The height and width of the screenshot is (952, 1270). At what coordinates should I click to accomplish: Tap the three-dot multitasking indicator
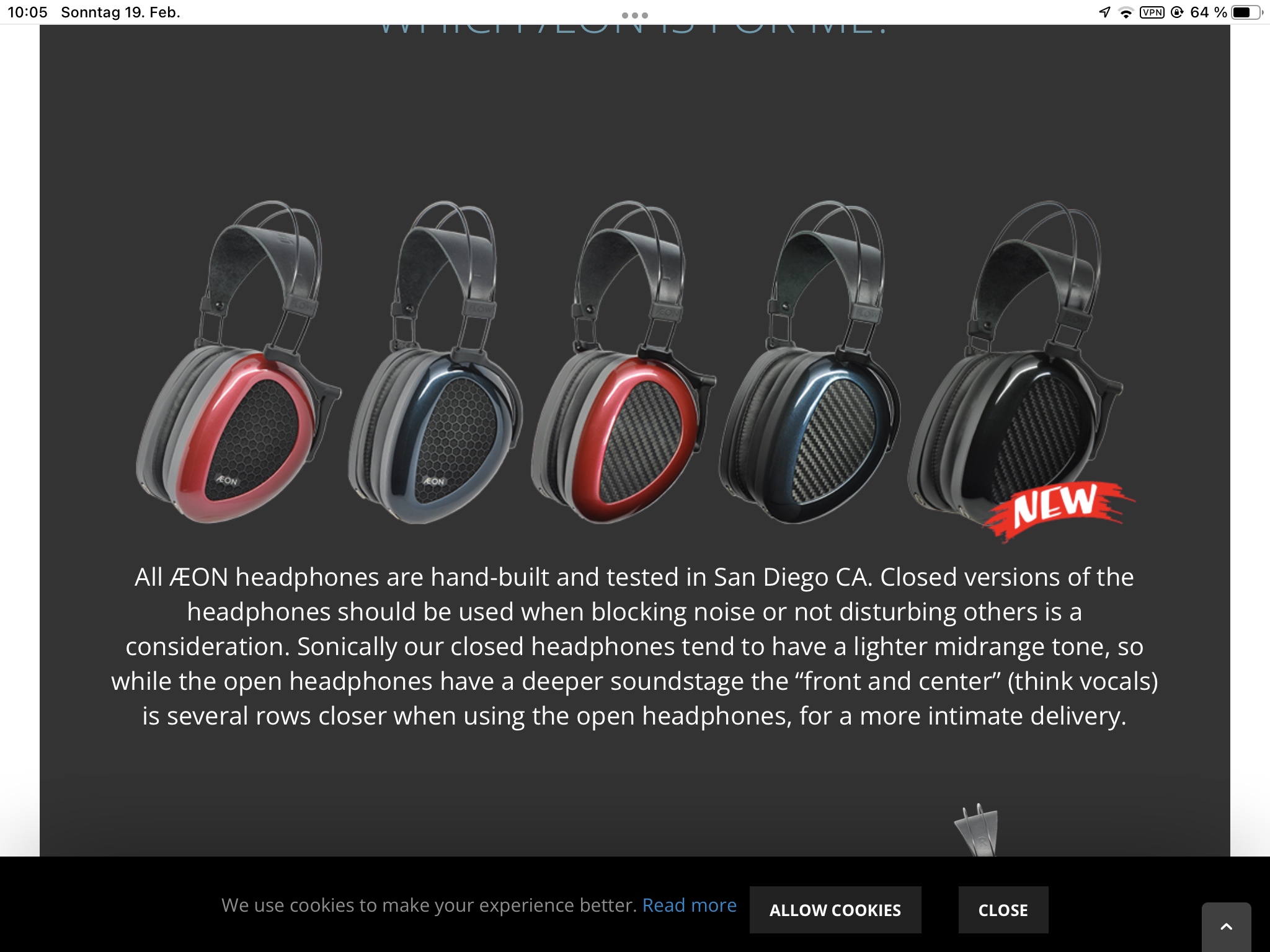point(635,15)
